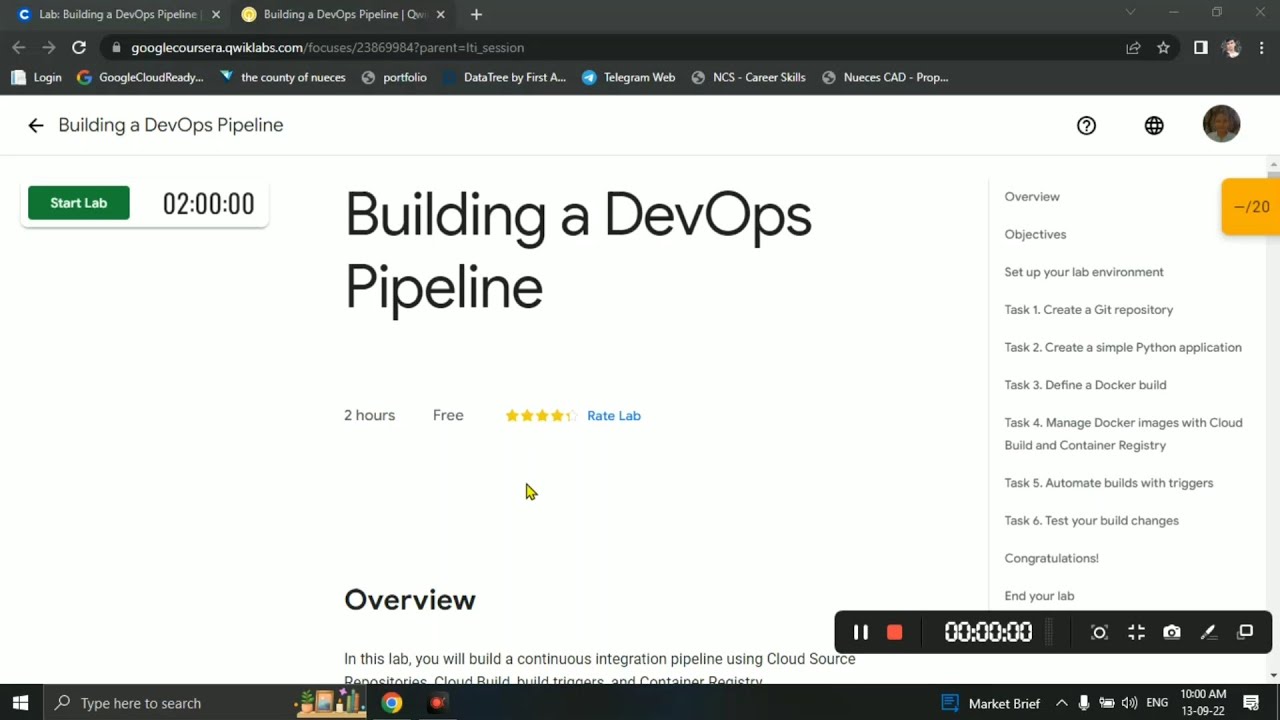Open the Login bookmark
1280x720 pixels.
tap(36, 77)
